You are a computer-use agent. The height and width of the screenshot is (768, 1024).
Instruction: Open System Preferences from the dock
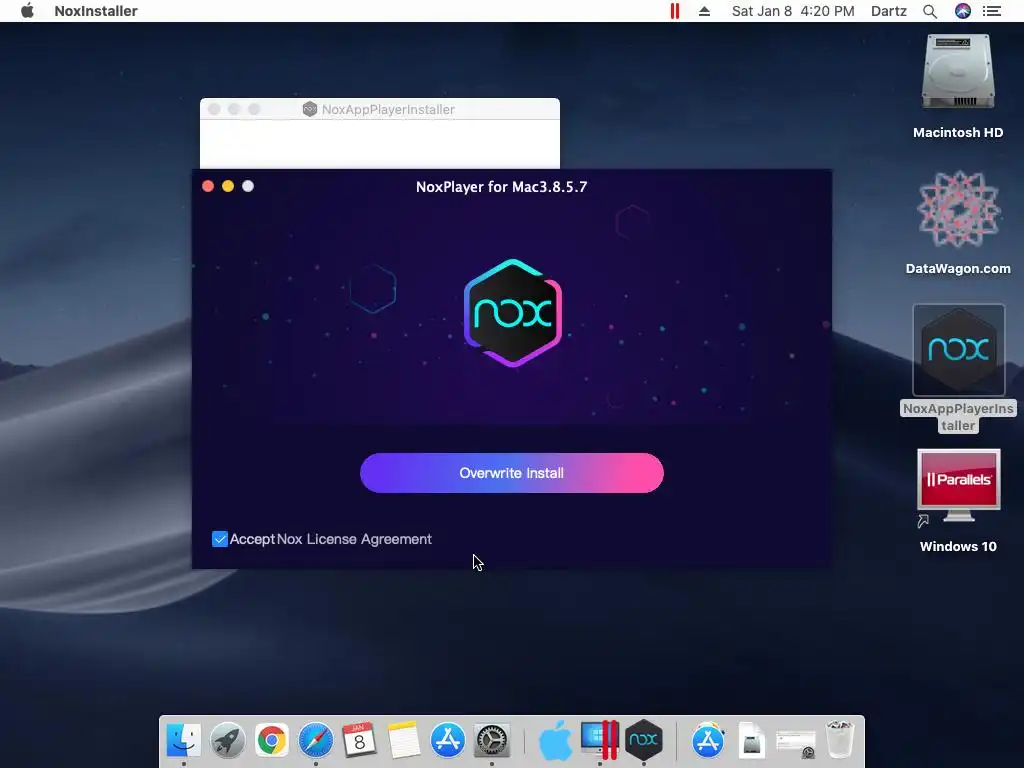pos(491,741)
